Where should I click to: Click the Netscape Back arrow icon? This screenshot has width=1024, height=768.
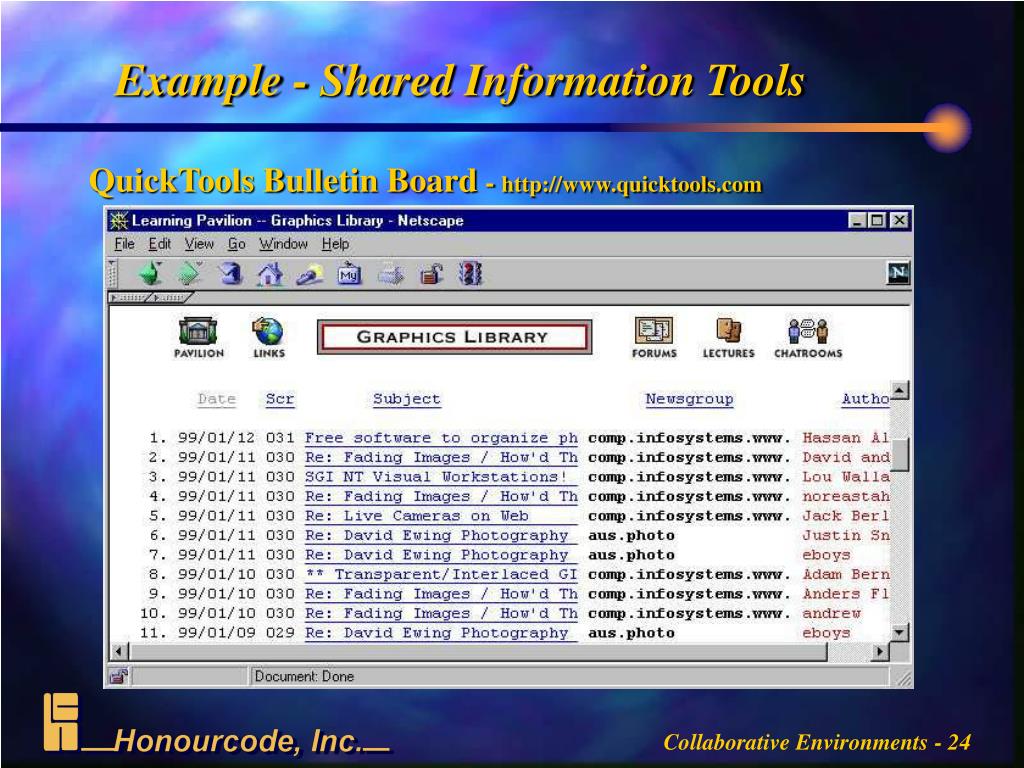click(x=151, y=273)
